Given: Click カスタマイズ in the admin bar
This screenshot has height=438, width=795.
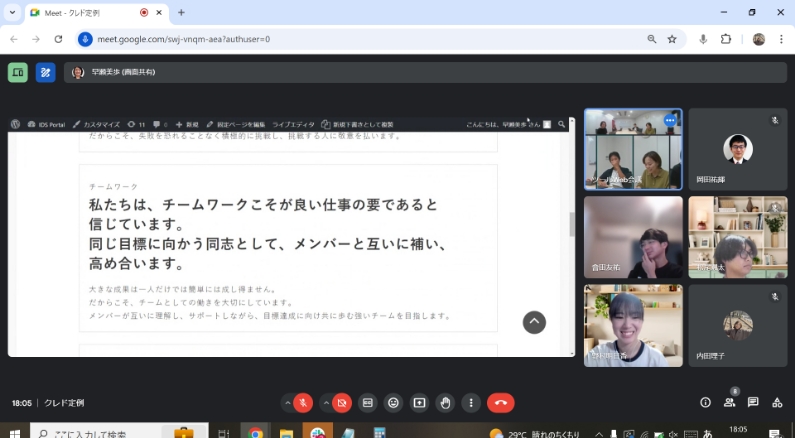Looking at the screenshot, I should (96, 124).
